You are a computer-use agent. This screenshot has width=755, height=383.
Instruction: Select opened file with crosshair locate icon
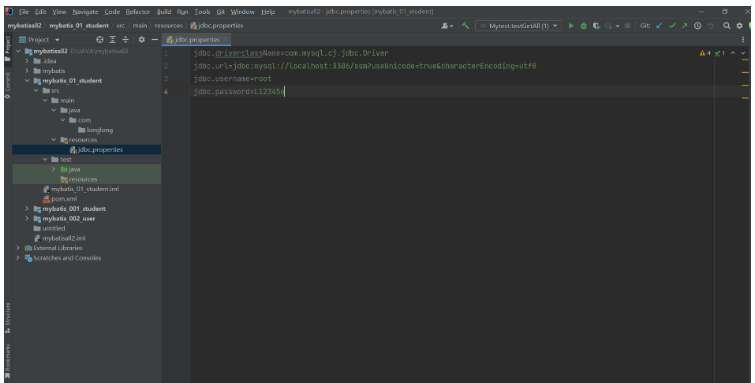(x=100, y=40)
